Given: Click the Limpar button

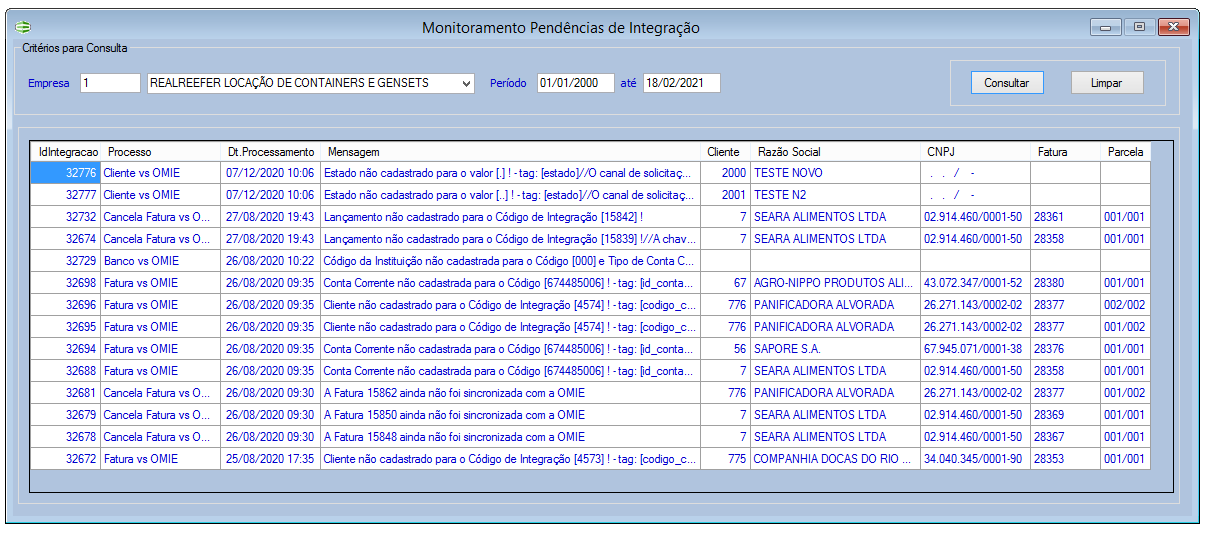Looking at the screenshot, I should (1107, 83).
